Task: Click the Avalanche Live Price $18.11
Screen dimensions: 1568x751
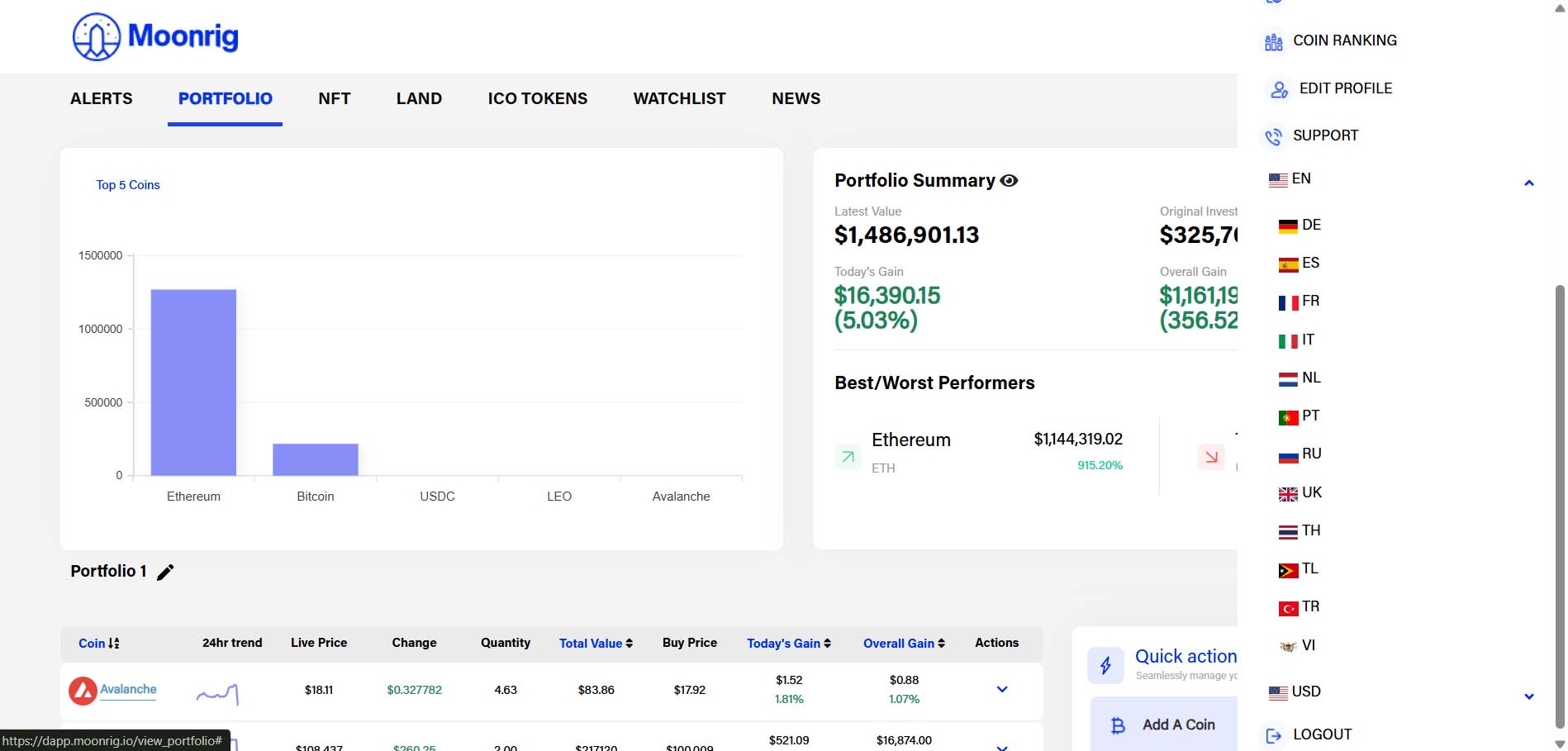Action: point(319,690)
